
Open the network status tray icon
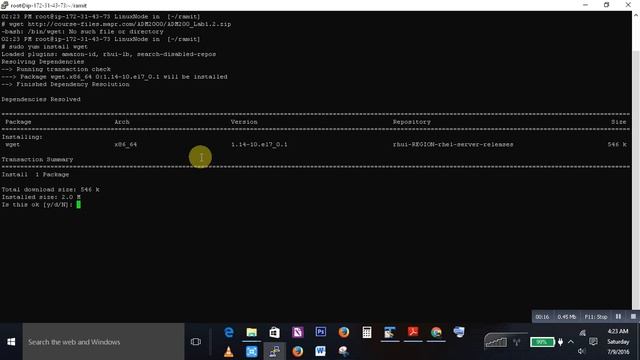click(582, 333)
